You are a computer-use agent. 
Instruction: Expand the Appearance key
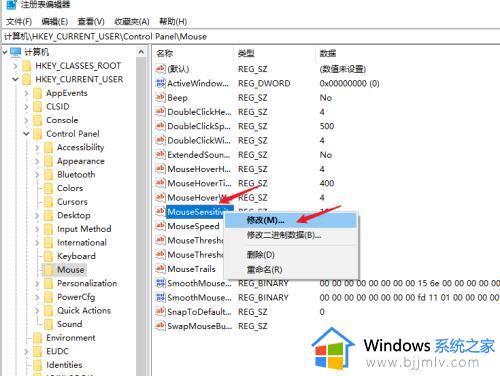[37, 161]
